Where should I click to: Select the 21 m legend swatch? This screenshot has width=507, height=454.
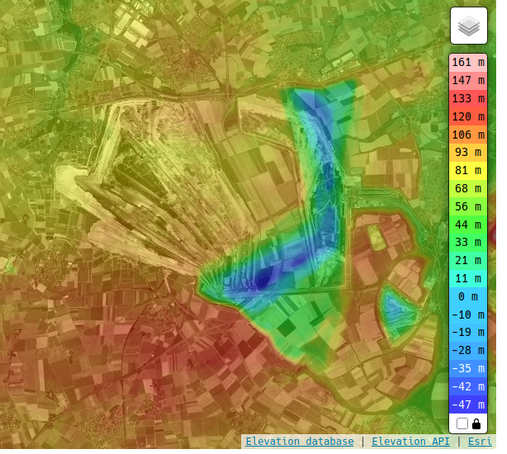(x=468, y=260)
